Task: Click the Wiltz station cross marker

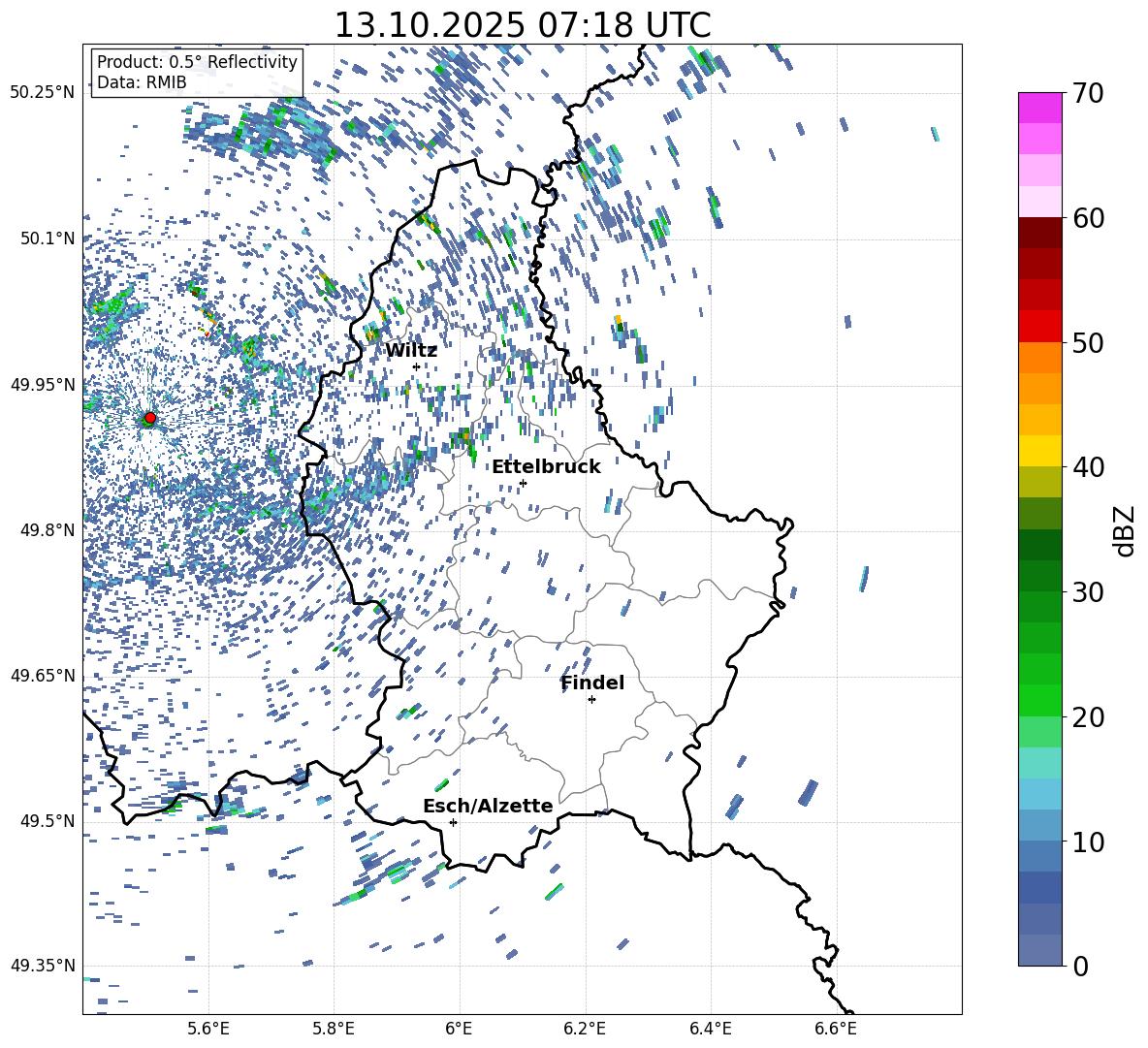Action: click(416, 366)
